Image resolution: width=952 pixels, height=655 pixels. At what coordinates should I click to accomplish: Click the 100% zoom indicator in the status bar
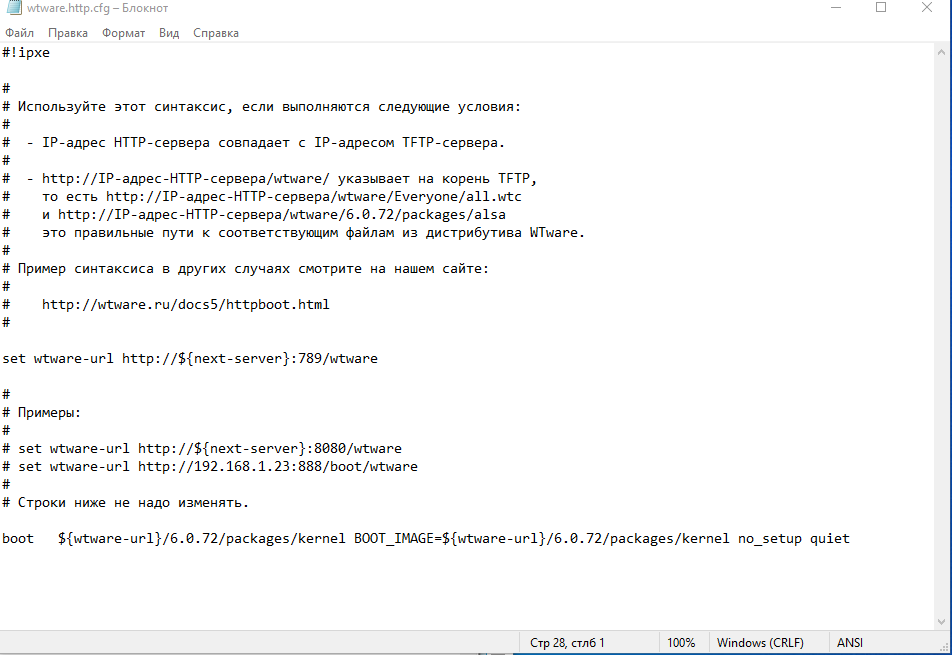683,643
